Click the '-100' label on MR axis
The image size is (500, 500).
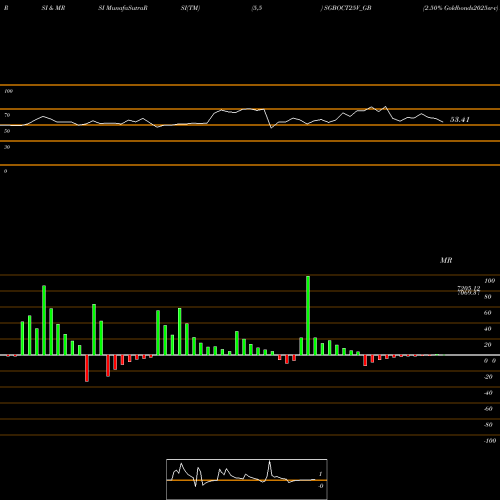coord(490,441)
